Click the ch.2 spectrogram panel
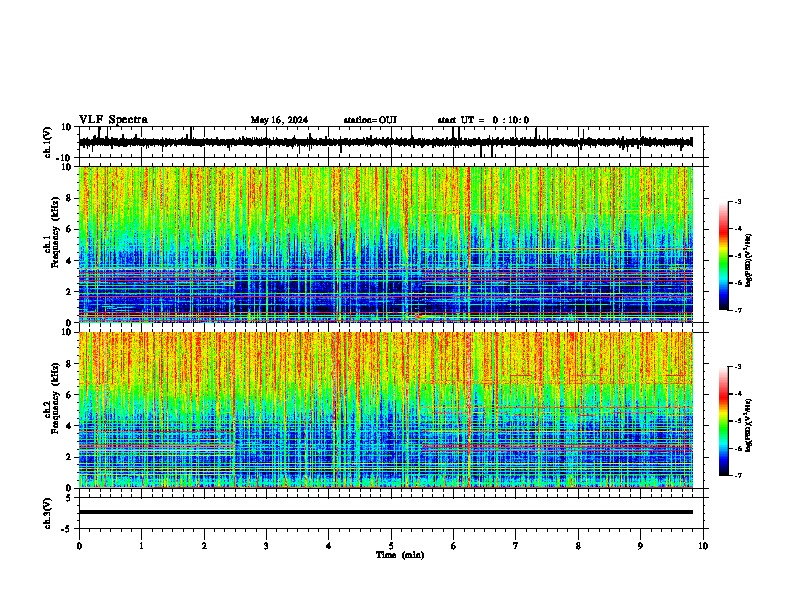The image size is (792, 612). click(x=386, y=410)
